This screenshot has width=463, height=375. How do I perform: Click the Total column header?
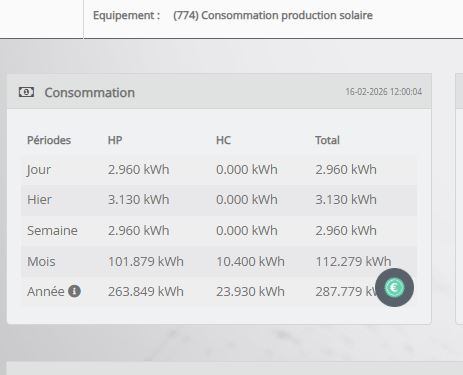(x=327, y=140)
